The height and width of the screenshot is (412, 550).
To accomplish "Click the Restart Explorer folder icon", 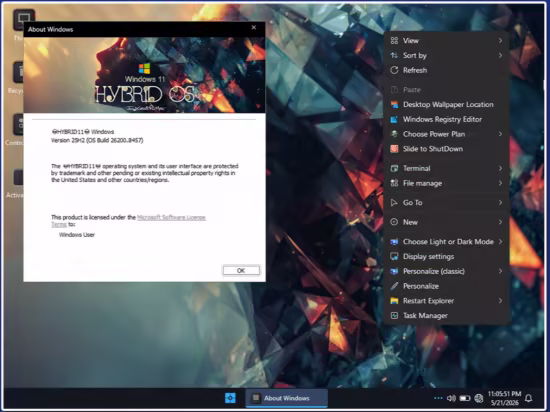I will click(x=394, y=301).
